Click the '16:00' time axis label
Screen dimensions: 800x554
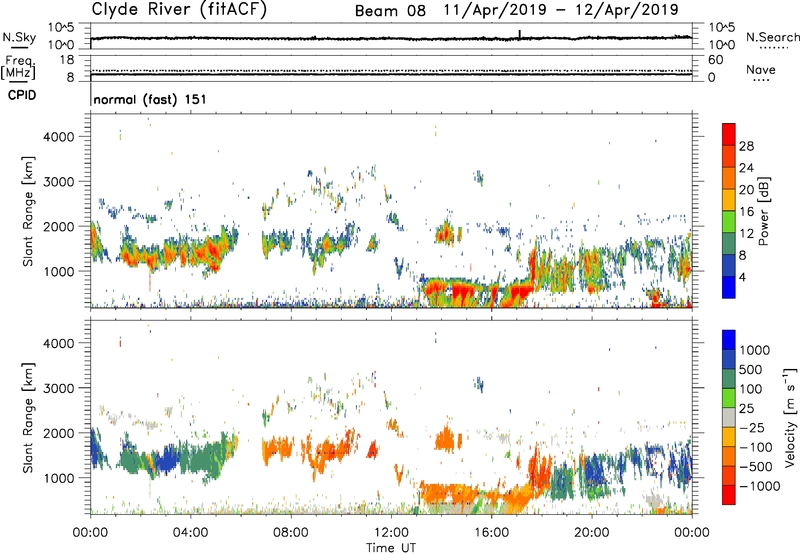point(491,532)
